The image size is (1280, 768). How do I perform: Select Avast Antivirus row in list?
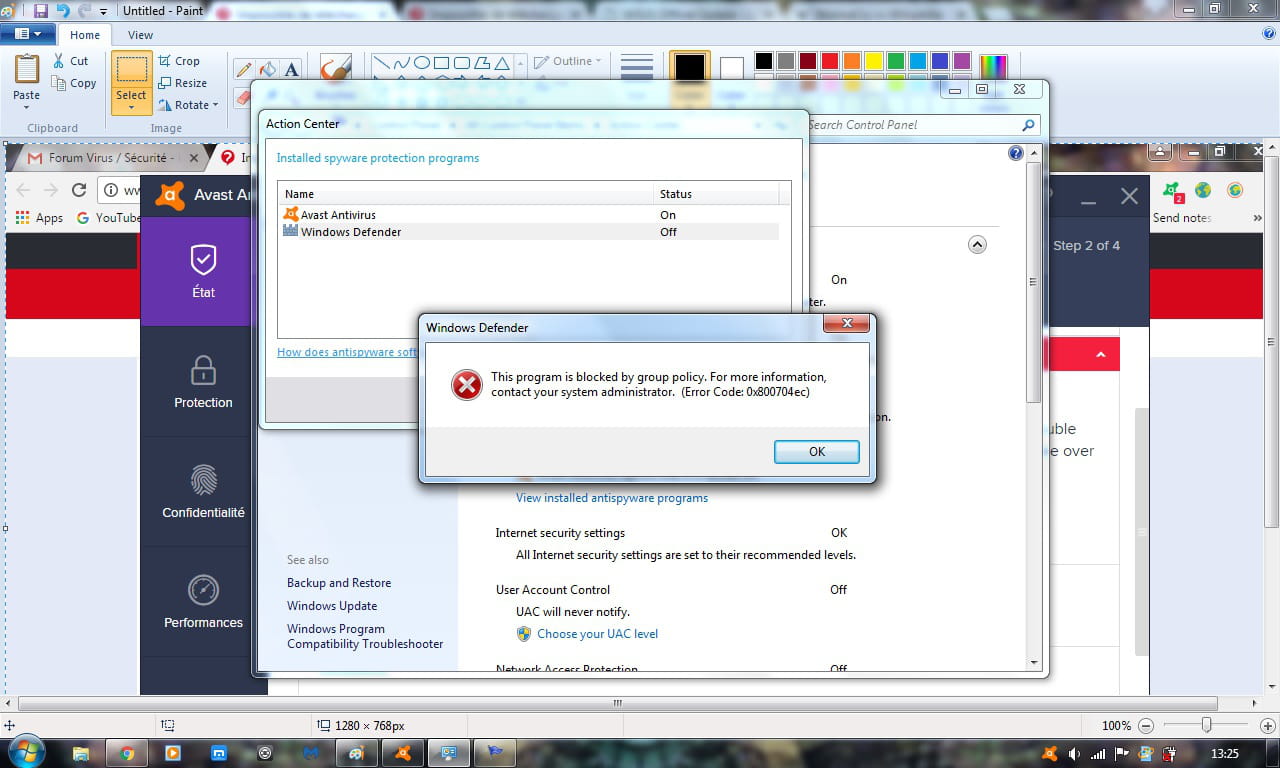(x=529, y=215)
